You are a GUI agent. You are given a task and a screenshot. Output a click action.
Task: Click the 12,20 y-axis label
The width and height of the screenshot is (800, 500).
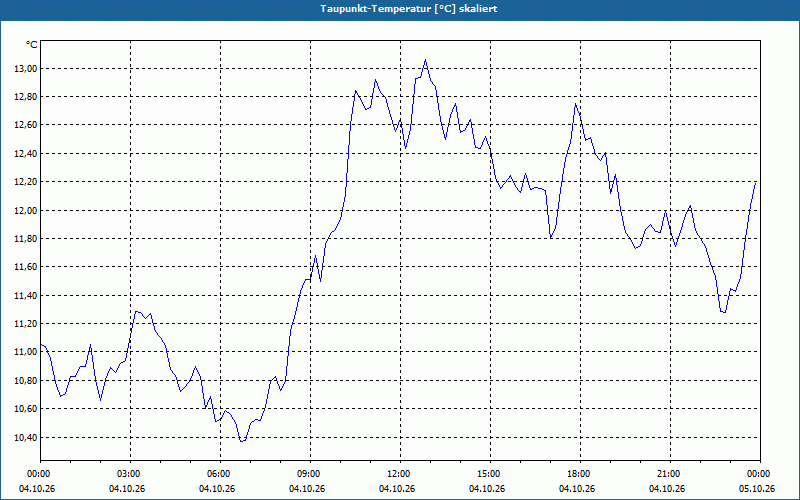[26, 182]
